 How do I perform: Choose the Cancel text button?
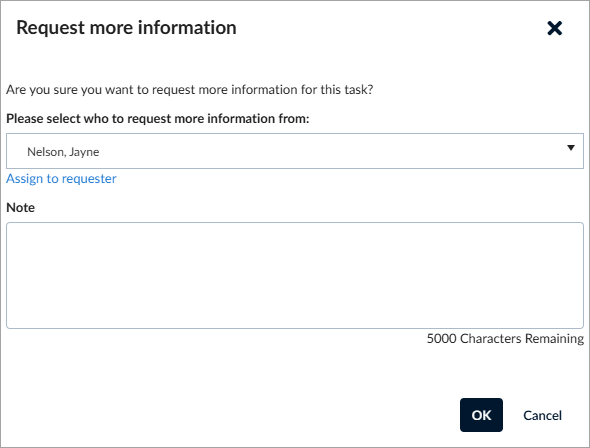pos(542,415)
